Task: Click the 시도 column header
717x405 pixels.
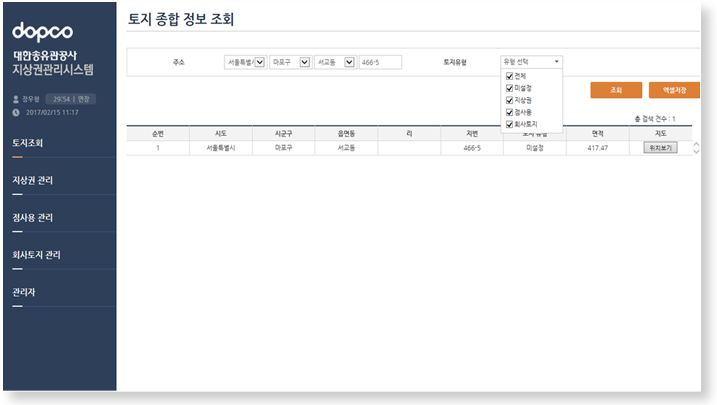Action: (221, 133)
